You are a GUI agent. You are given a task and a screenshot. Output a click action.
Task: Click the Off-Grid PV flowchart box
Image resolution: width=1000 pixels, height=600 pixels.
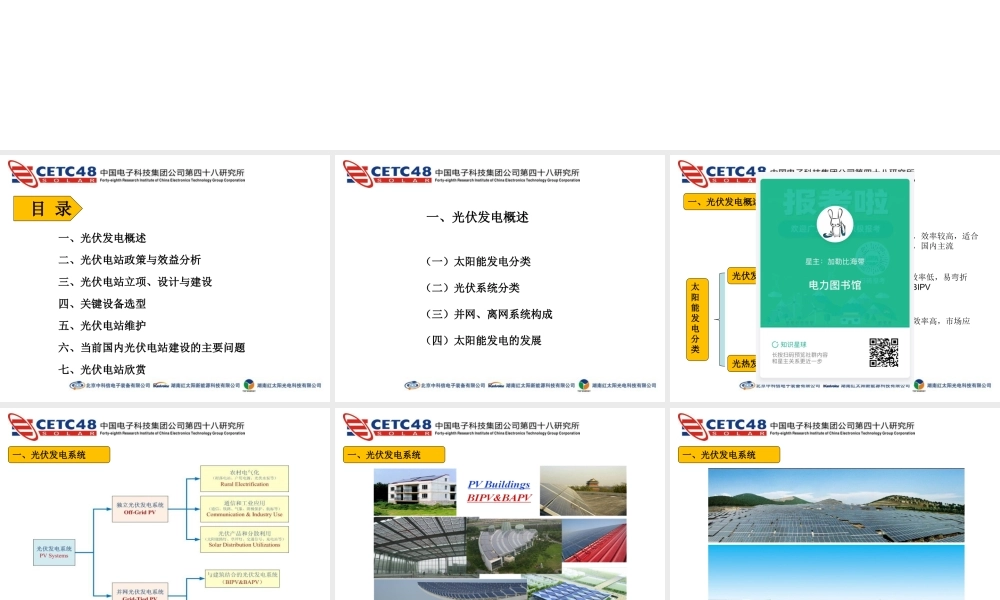[140, 508]
